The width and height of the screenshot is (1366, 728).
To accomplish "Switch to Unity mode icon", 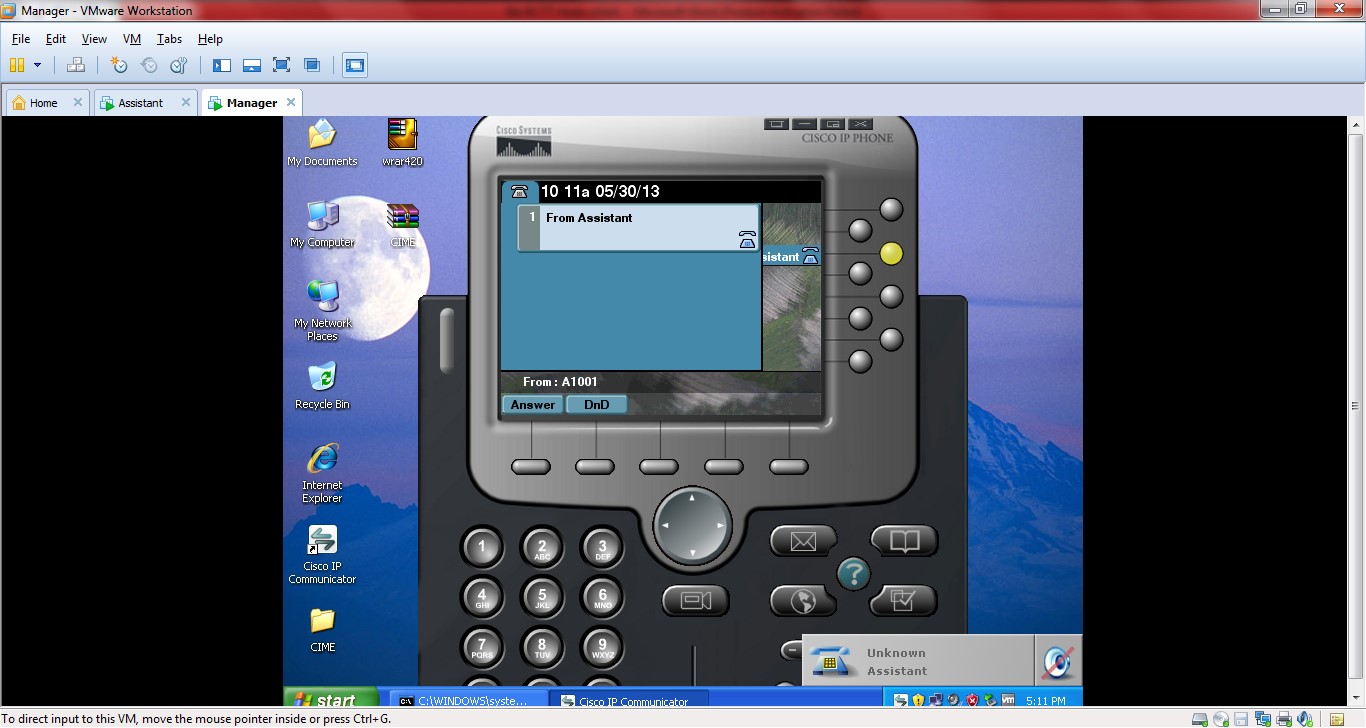I will [x=312, y=65].
